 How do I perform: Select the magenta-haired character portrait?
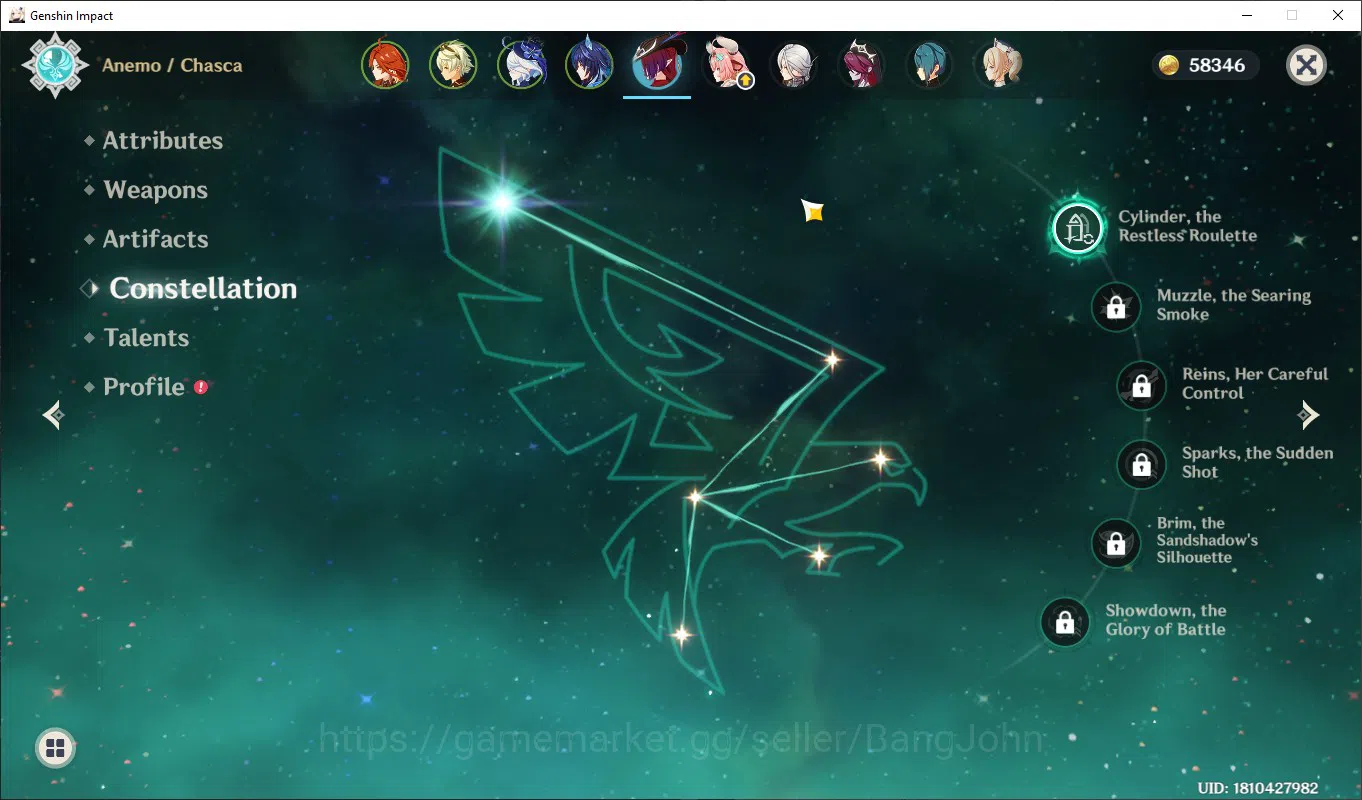[x=861, y=65]
